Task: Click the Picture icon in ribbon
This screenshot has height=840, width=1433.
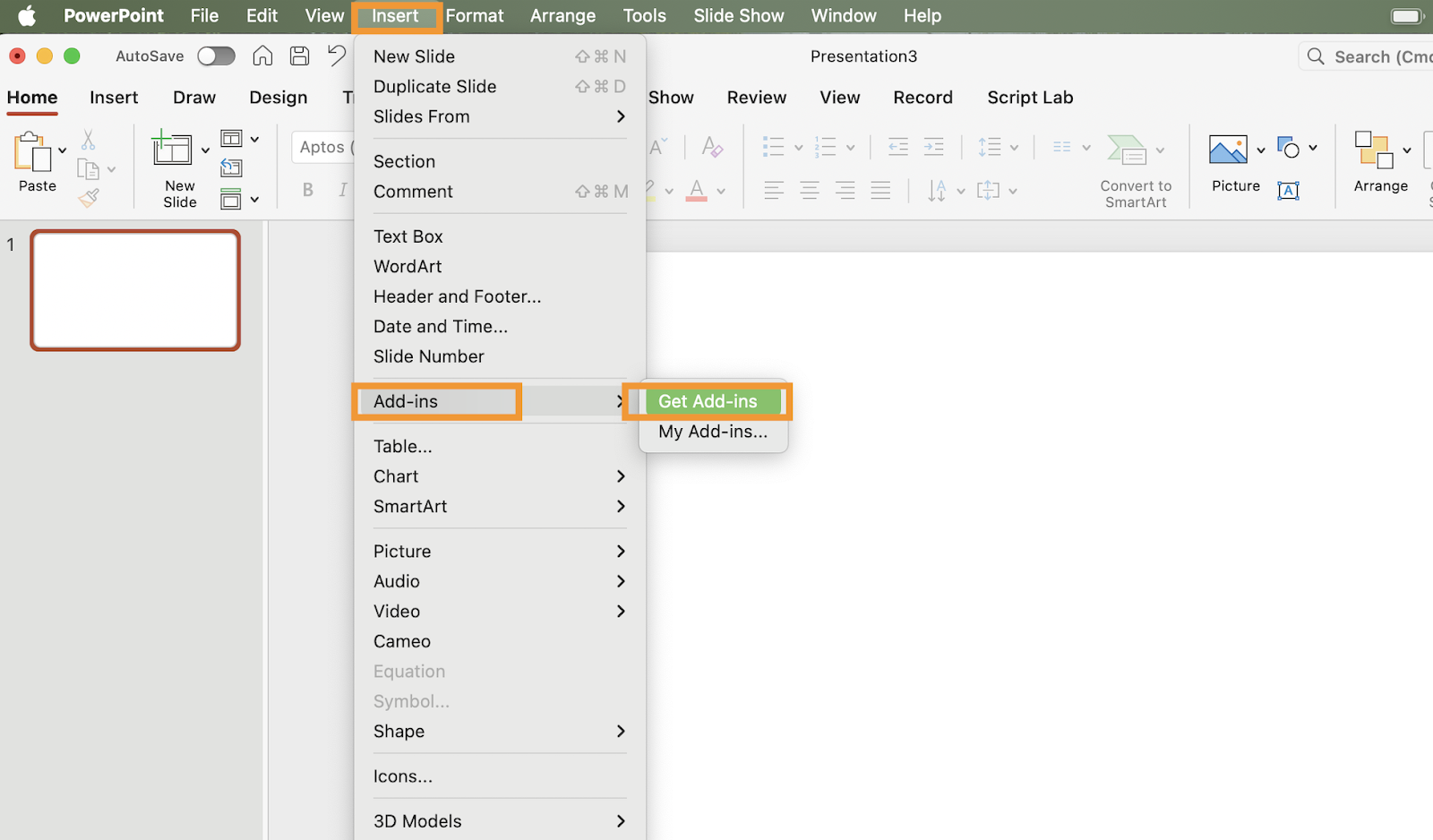Action: click(x=1228, y=150)
